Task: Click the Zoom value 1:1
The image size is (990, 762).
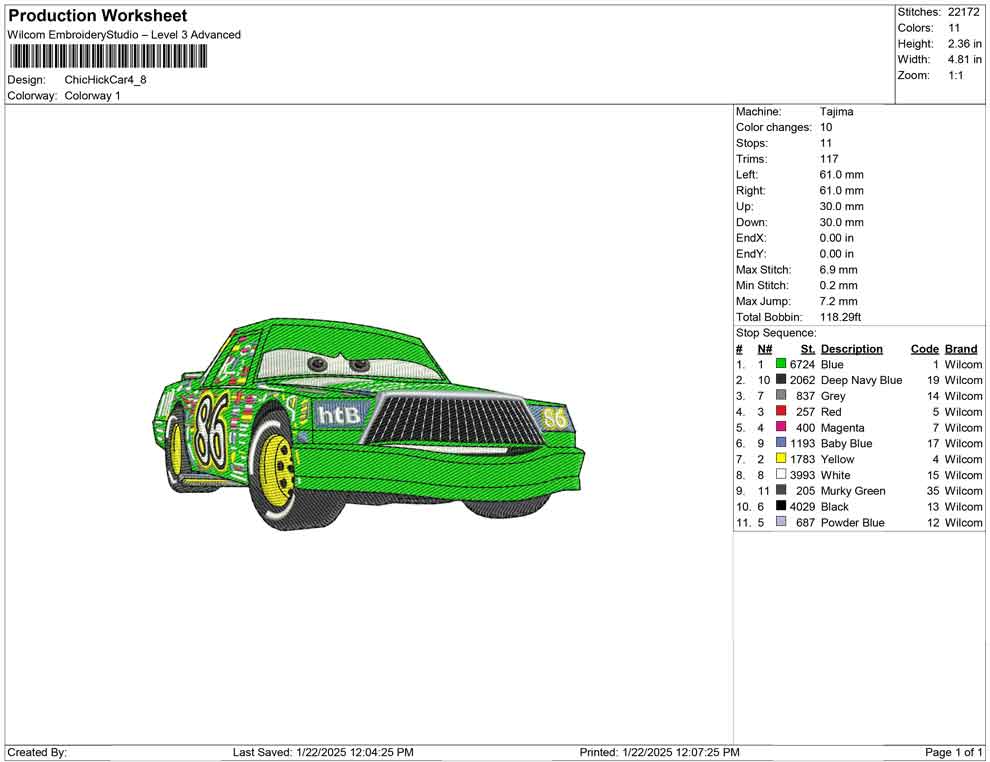Action: click(955, 75)
